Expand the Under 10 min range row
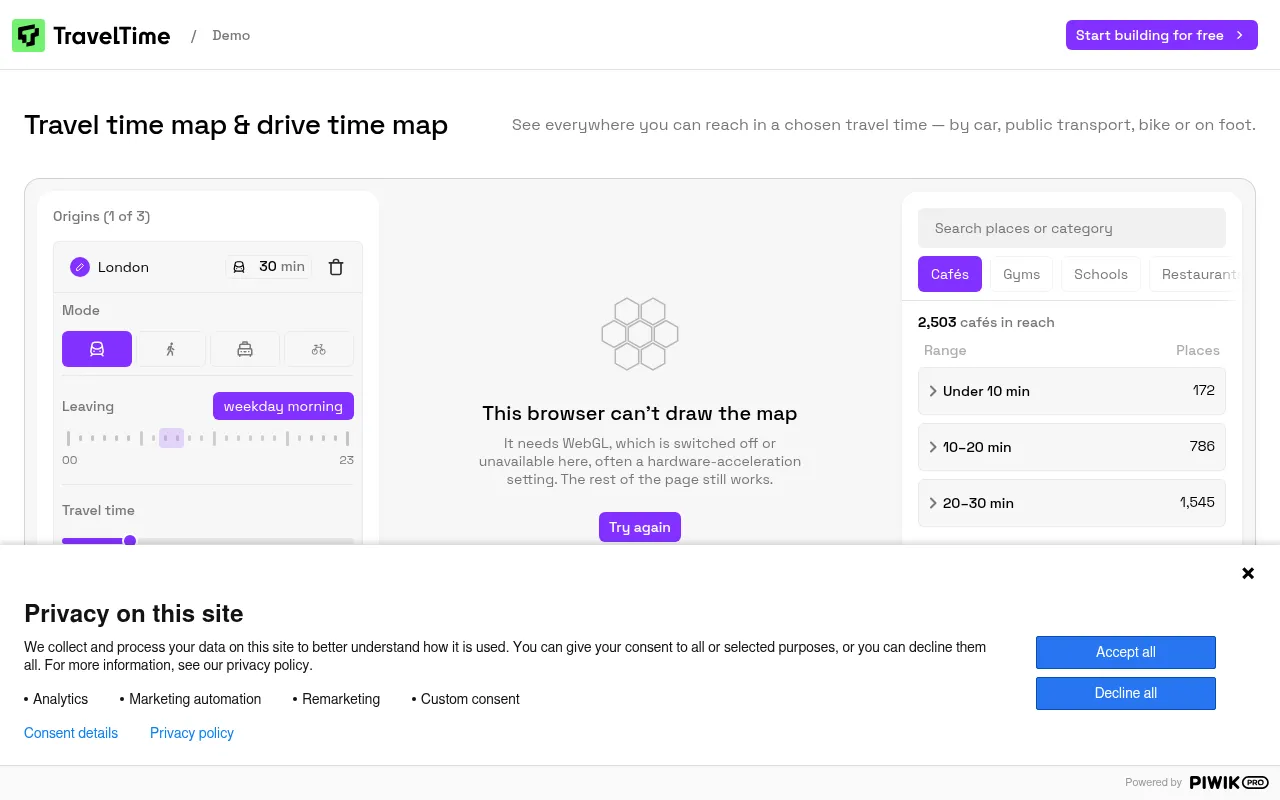 [1072, 391]
